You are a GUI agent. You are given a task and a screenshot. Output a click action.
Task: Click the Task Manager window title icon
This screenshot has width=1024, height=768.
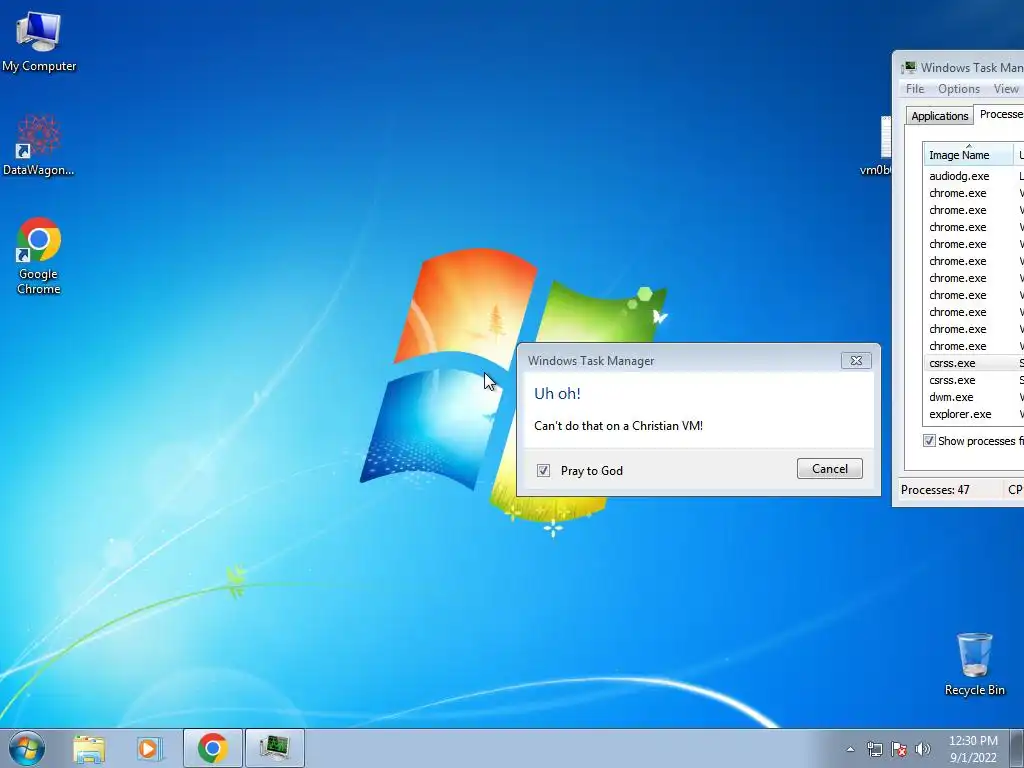pos(908,68)
